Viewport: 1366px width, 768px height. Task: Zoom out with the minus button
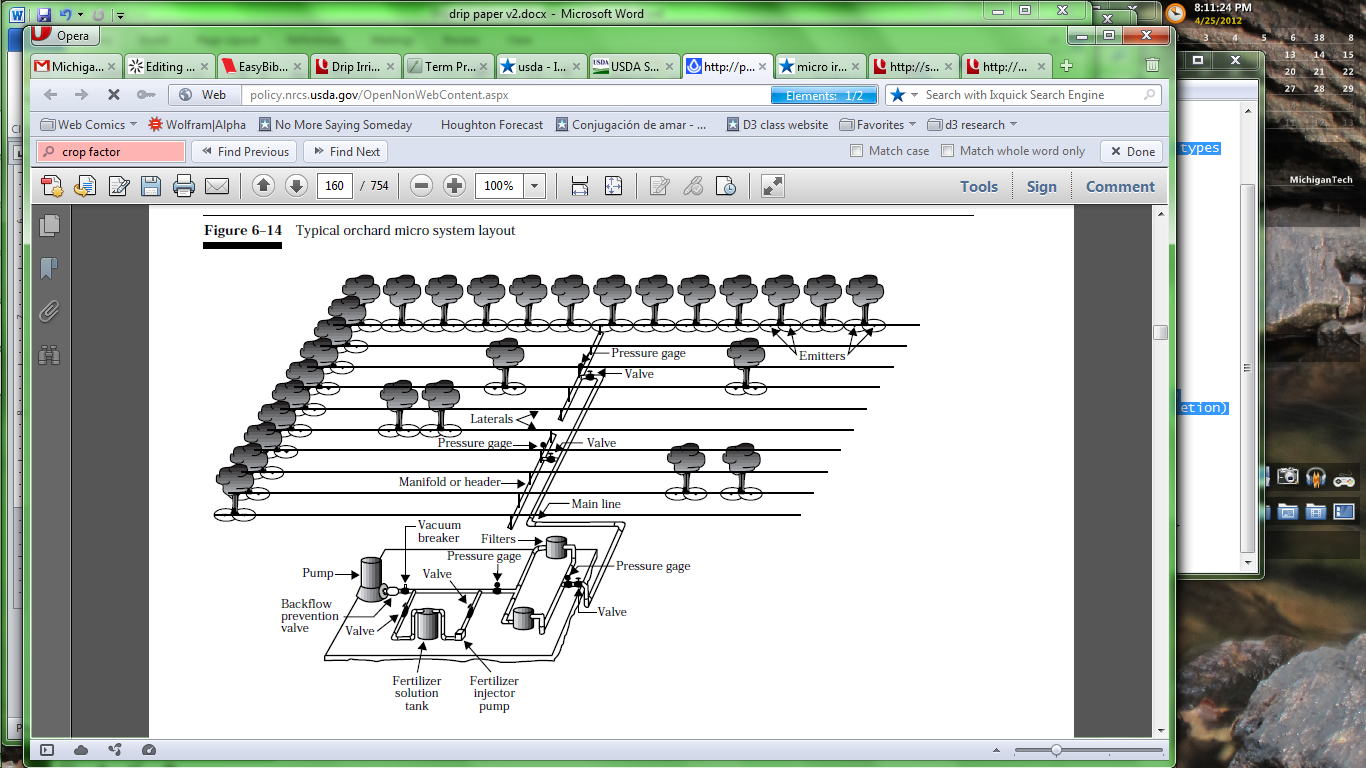pyautogui.click(x=421, y=186)
